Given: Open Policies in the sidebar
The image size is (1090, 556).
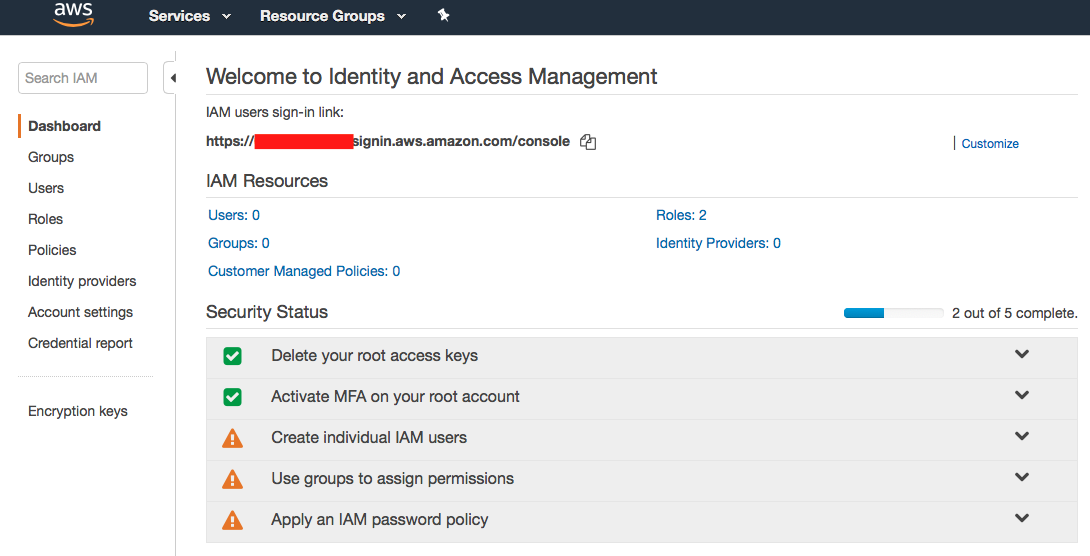Looking at the screenshot, I should pos(52,250).
